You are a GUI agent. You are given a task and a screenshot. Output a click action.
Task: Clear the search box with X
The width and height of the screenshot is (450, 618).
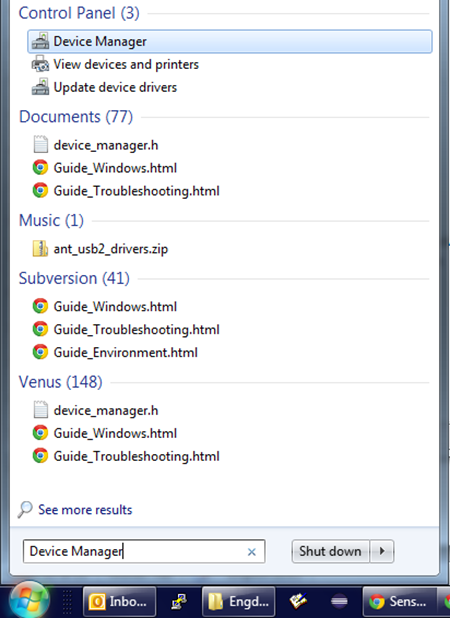coord(252,552)
